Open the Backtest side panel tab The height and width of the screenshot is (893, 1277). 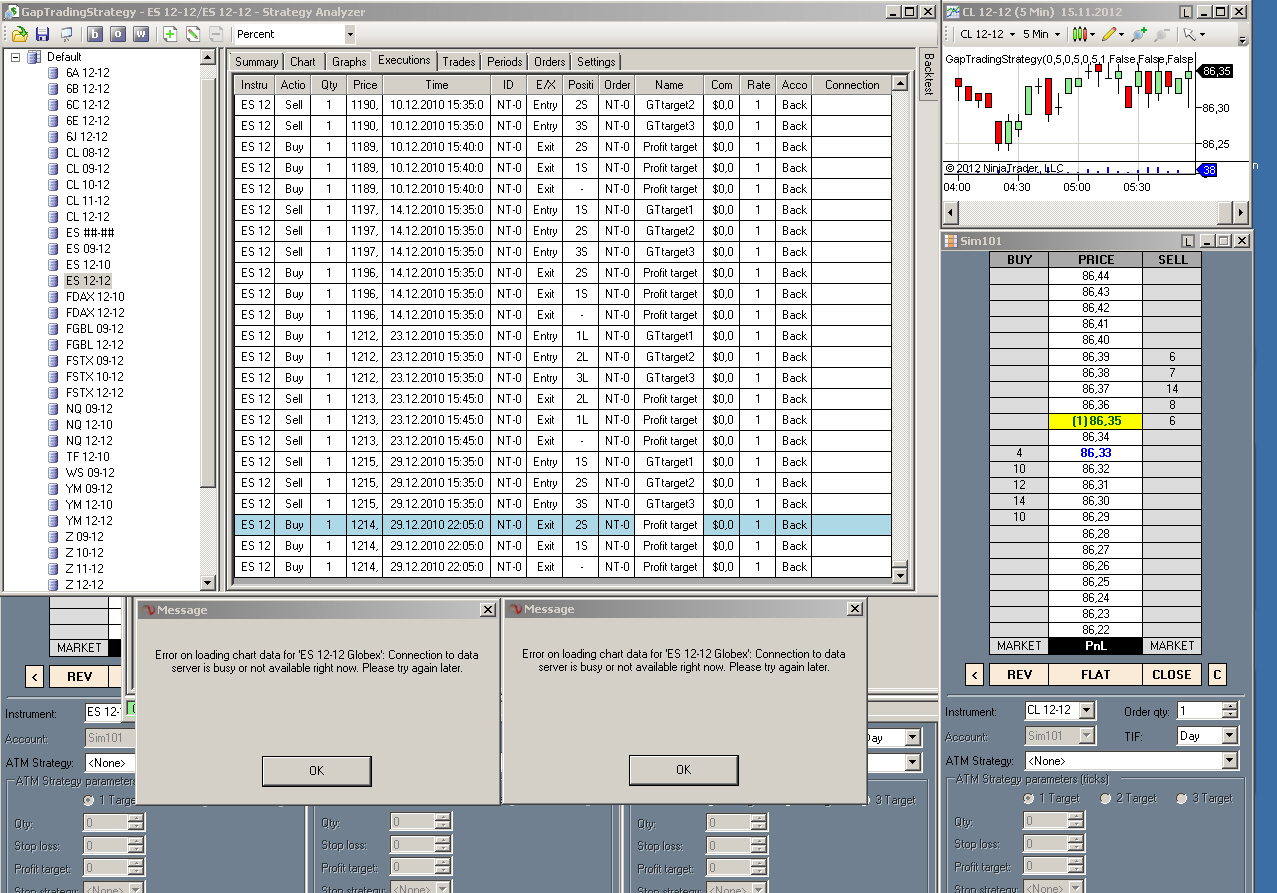click(x=928, y=74)
